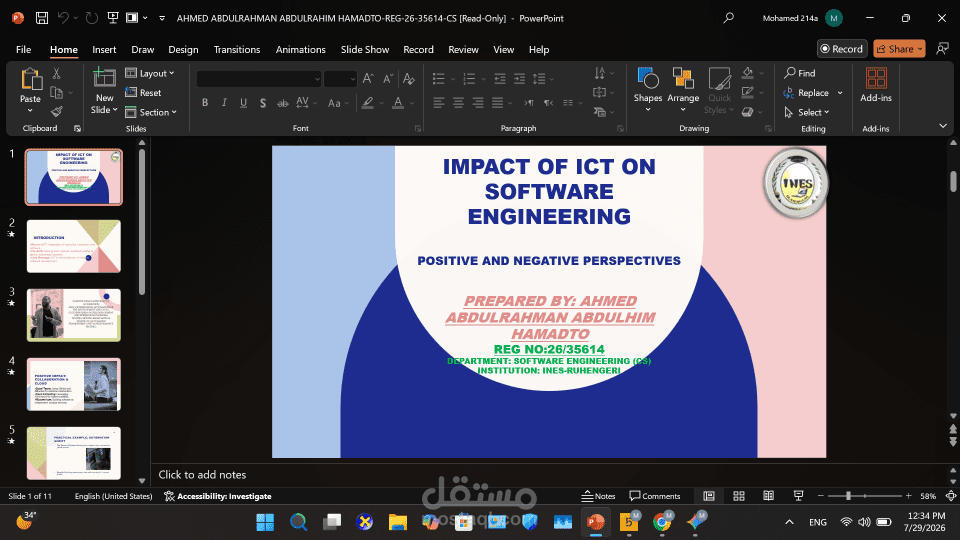960x540 pixels.
Task: Select the Format Painter brush
Action: [56, 111]
